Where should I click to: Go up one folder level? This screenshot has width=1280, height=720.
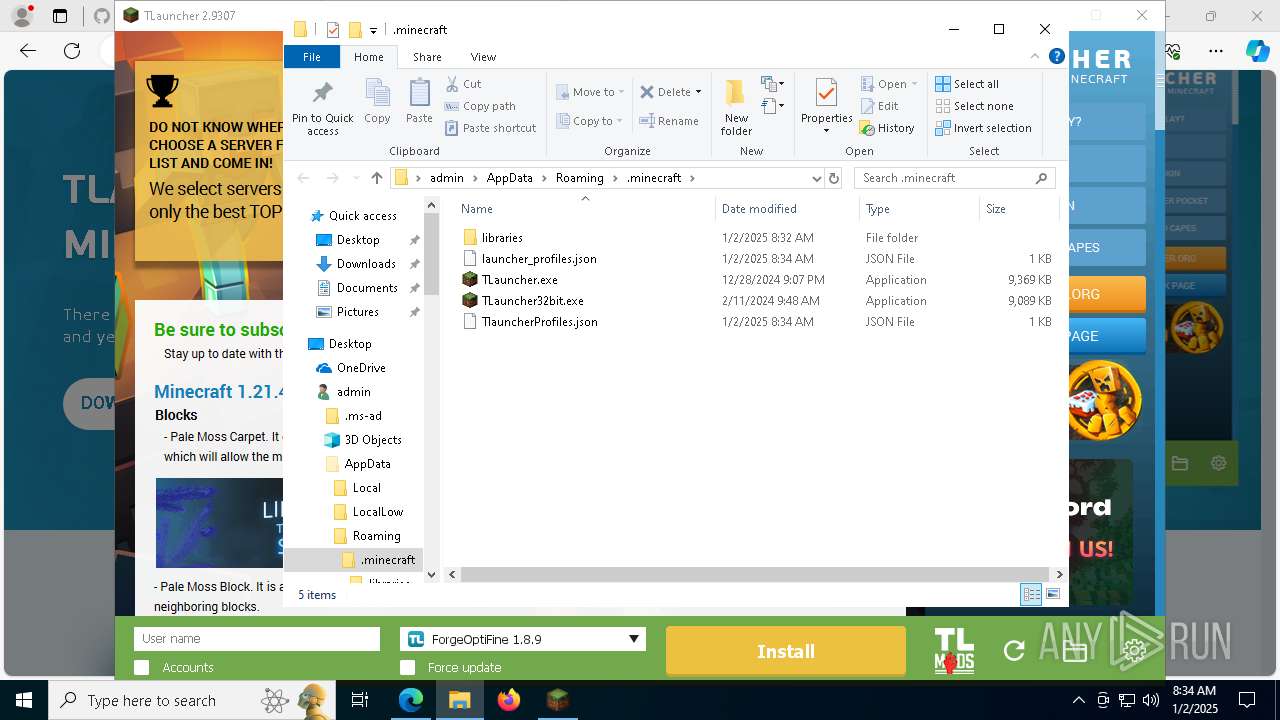(x=376, y=178)
